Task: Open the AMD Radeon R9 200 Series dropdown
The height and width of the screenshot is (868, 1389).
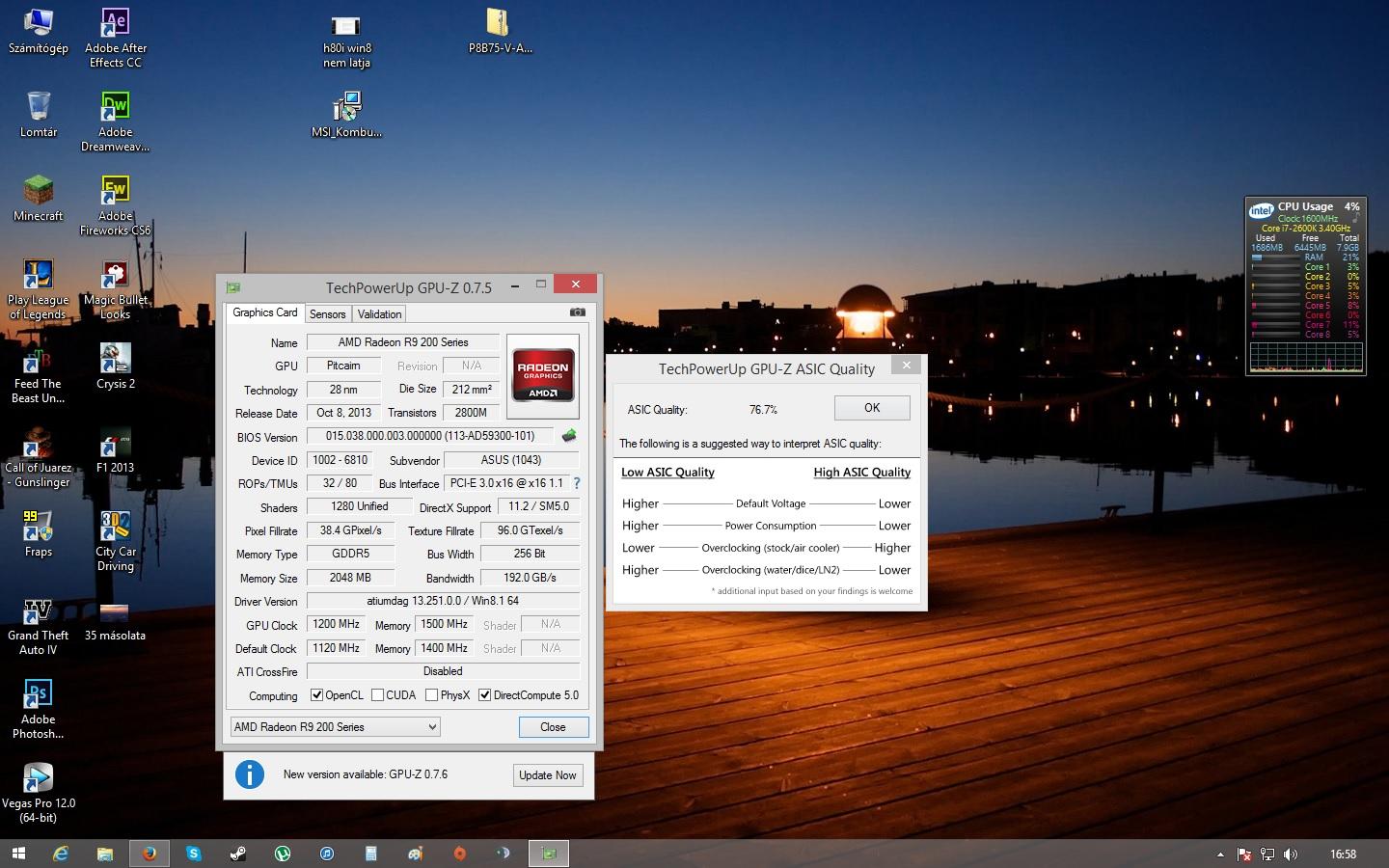Action: pos(335,727)
